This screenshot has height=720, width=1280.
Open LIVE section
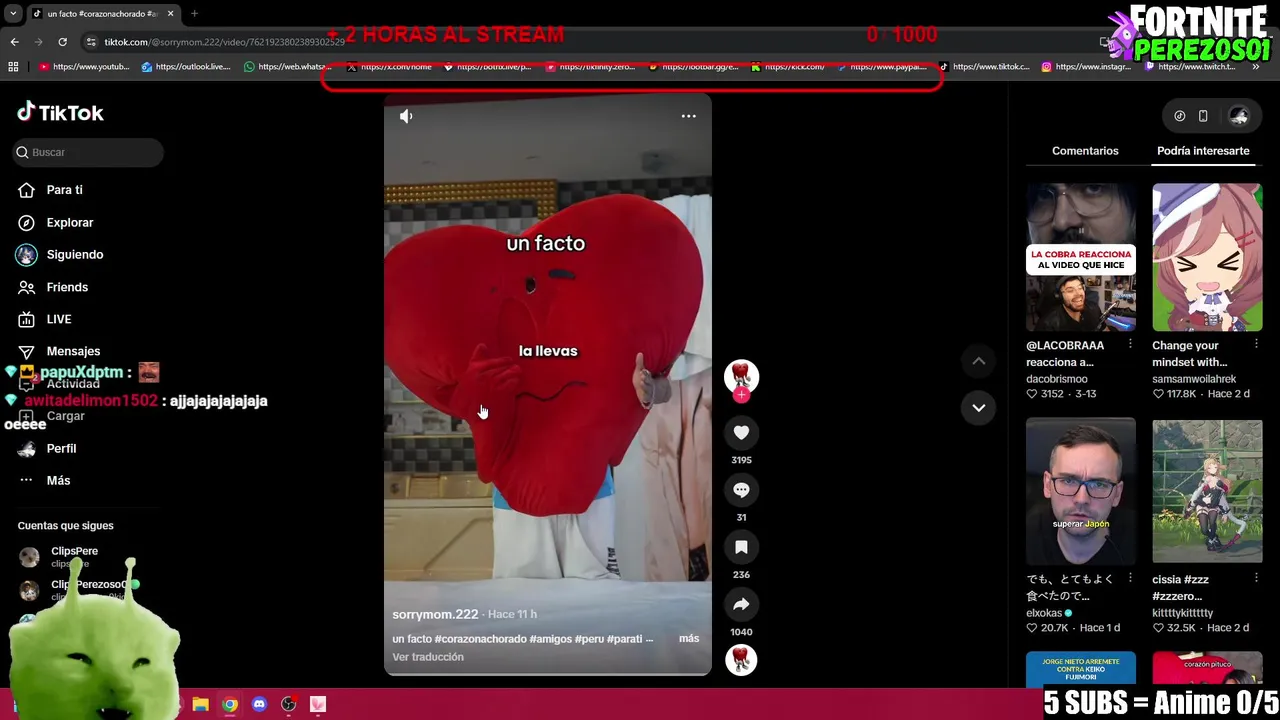(x=59, y=319)
